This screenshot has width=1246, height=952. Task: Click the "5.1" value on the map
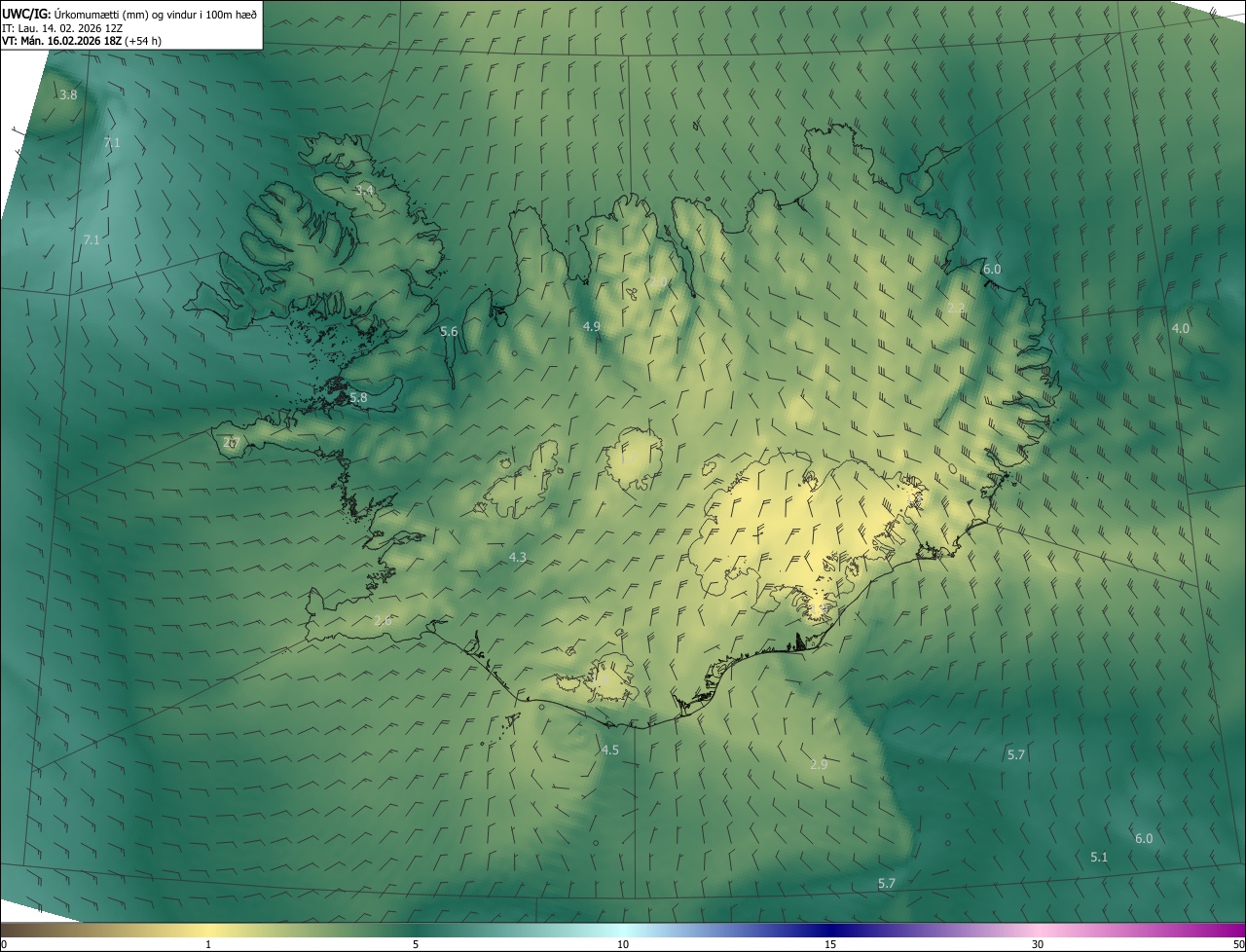pos(1099,857)
